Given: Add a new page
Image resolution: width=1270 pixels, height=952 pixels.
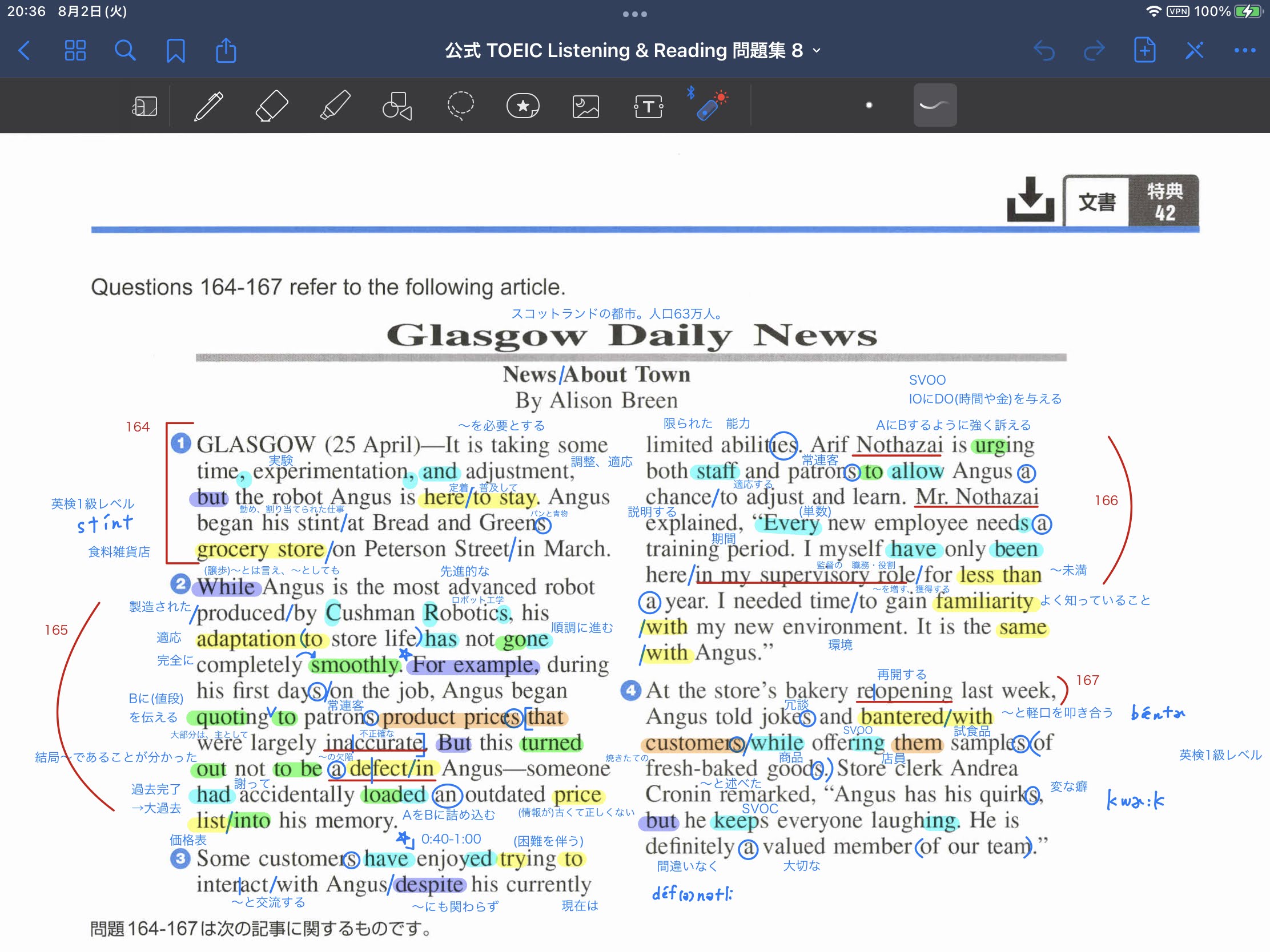Looking at the screenshot, I should pyautogui.click(x=1144, y=50).
